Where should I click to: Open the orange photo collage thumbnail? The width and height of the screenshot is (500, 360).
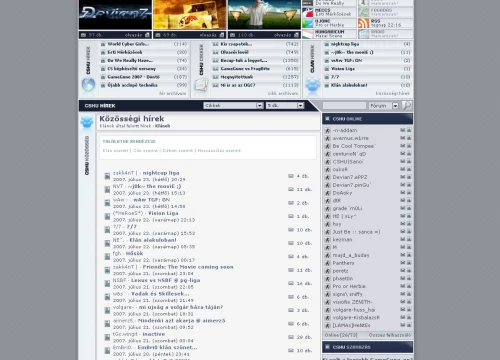tap(189, 15)
